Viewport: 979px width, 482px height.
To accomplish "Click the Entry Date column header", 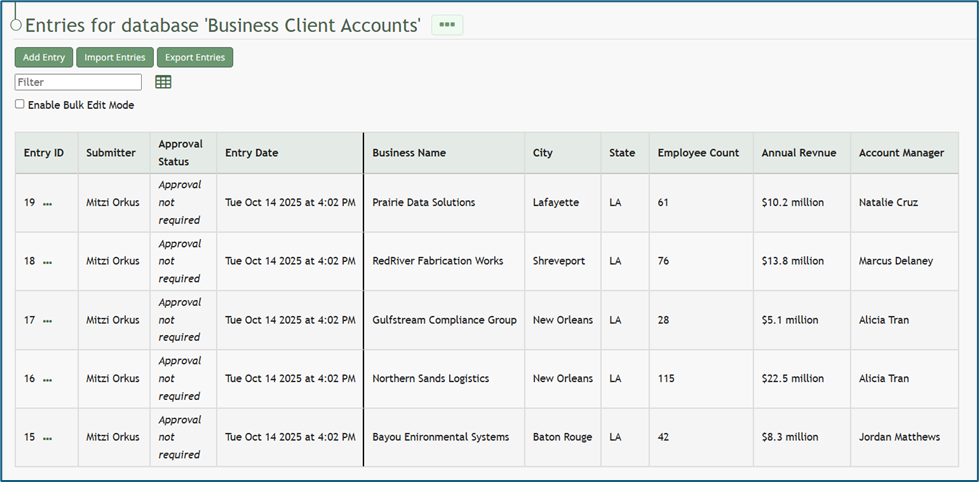I will [x=252, y=153].
